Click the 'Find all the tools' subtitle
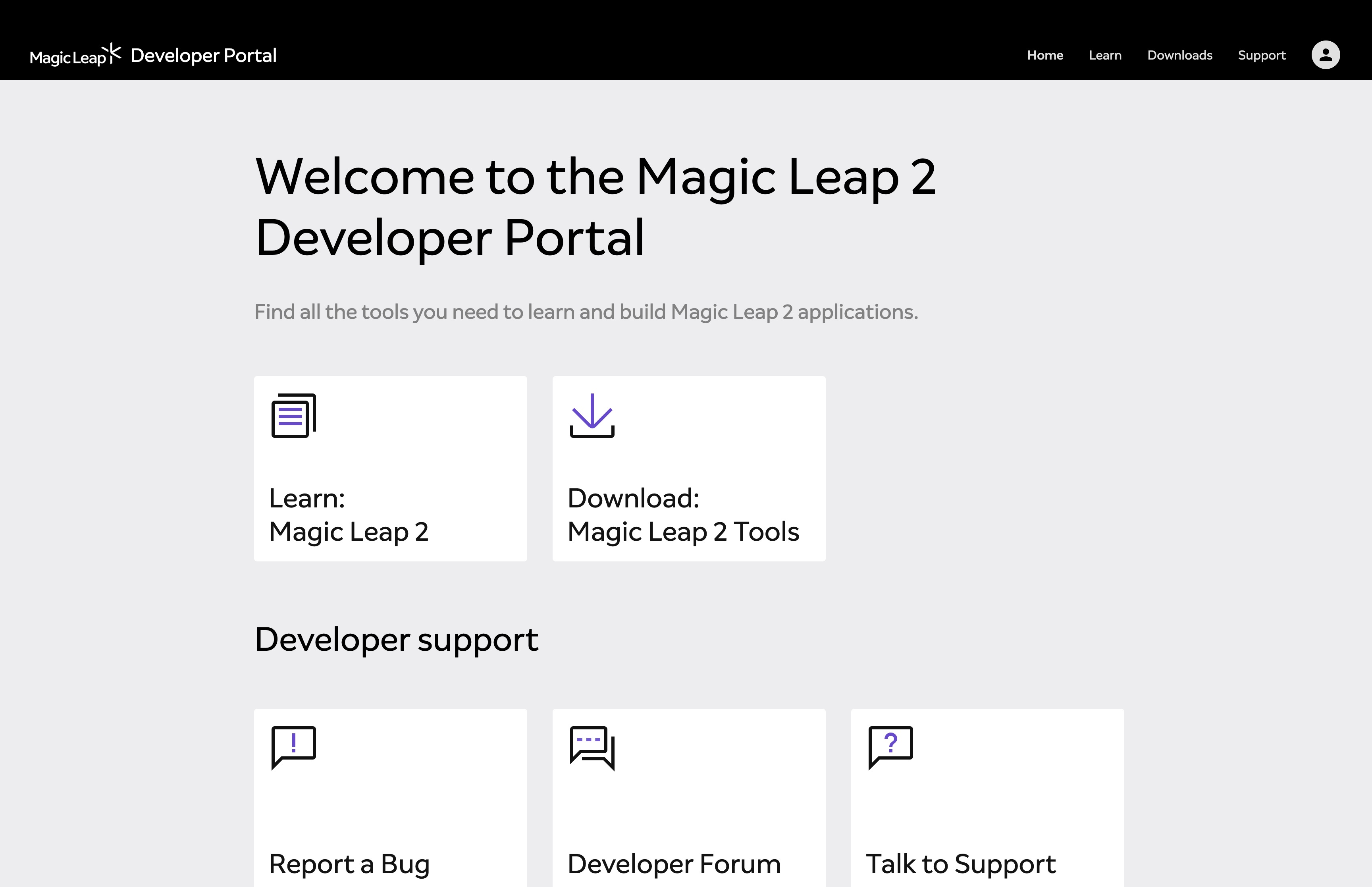 point(586,312)
